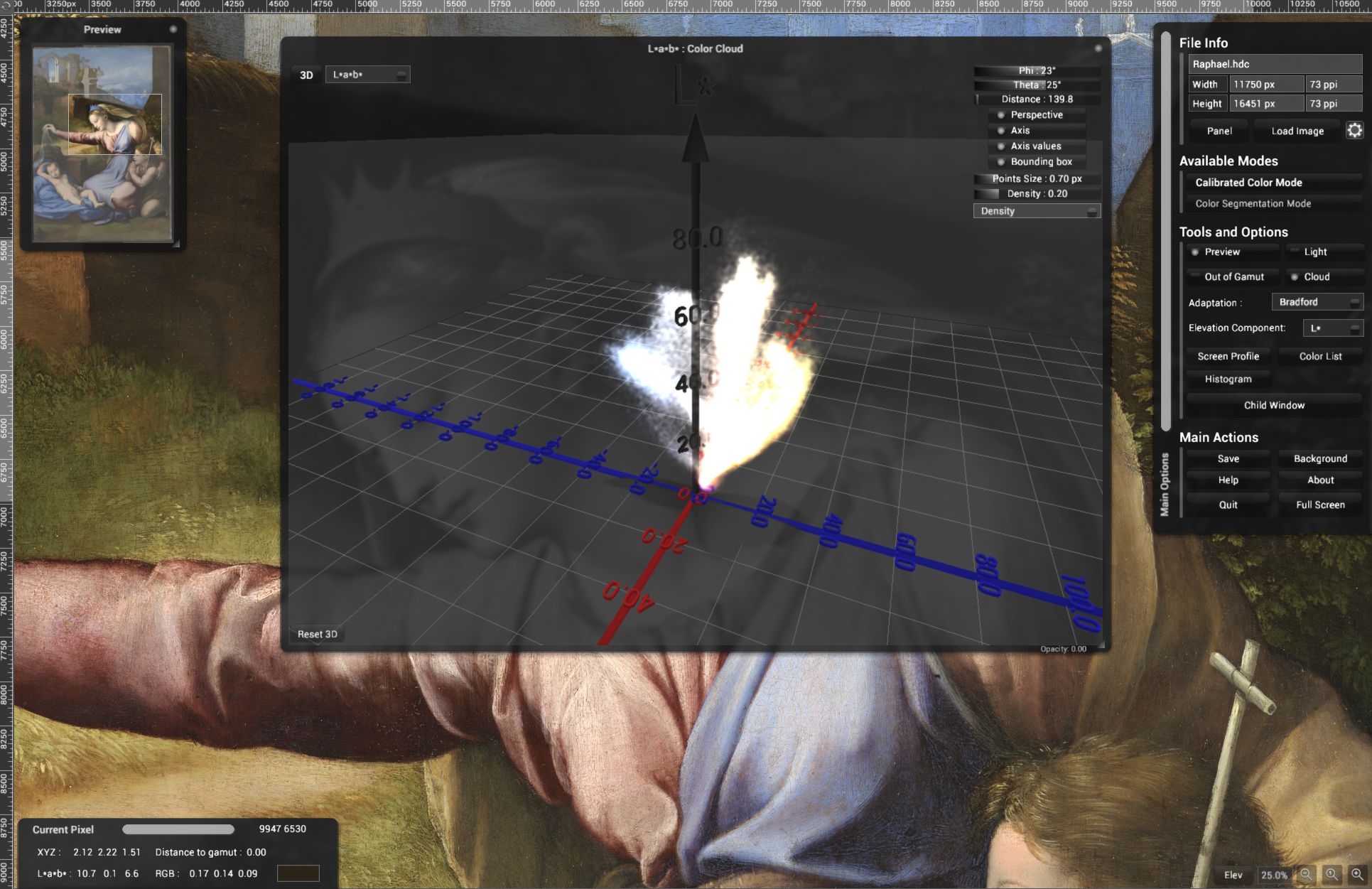Click the Main Options vertical side label
Image resolution: width=1372 pixels, height=889 pixels.
coord(1164,484)
